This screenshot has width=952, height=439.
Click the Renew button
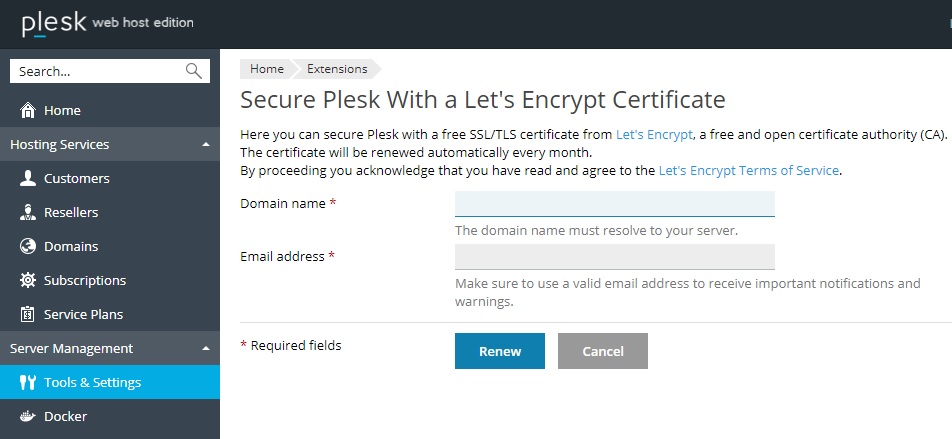500,351
